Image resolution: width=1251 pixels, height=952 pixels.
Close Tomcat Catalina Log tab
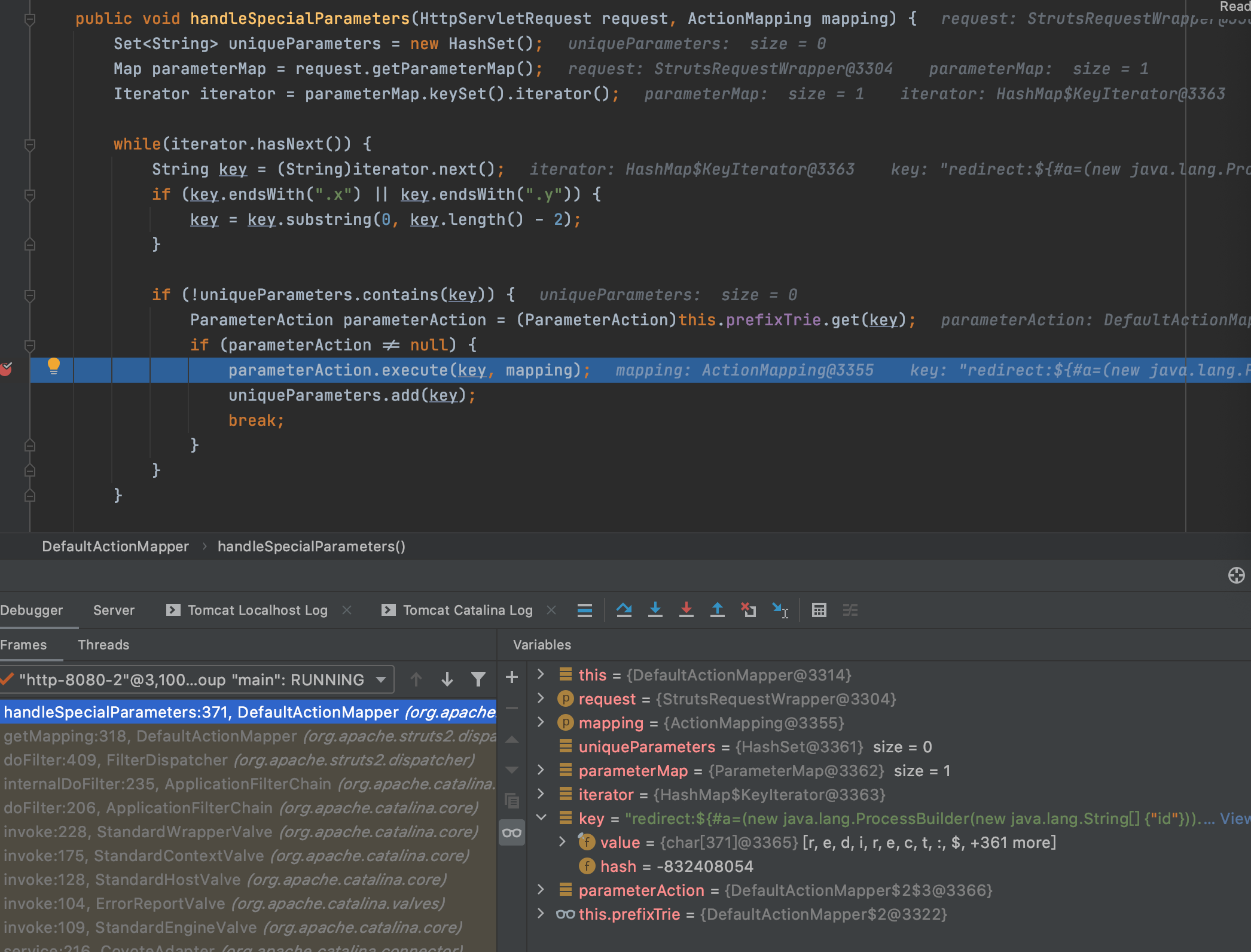(551, 610)
